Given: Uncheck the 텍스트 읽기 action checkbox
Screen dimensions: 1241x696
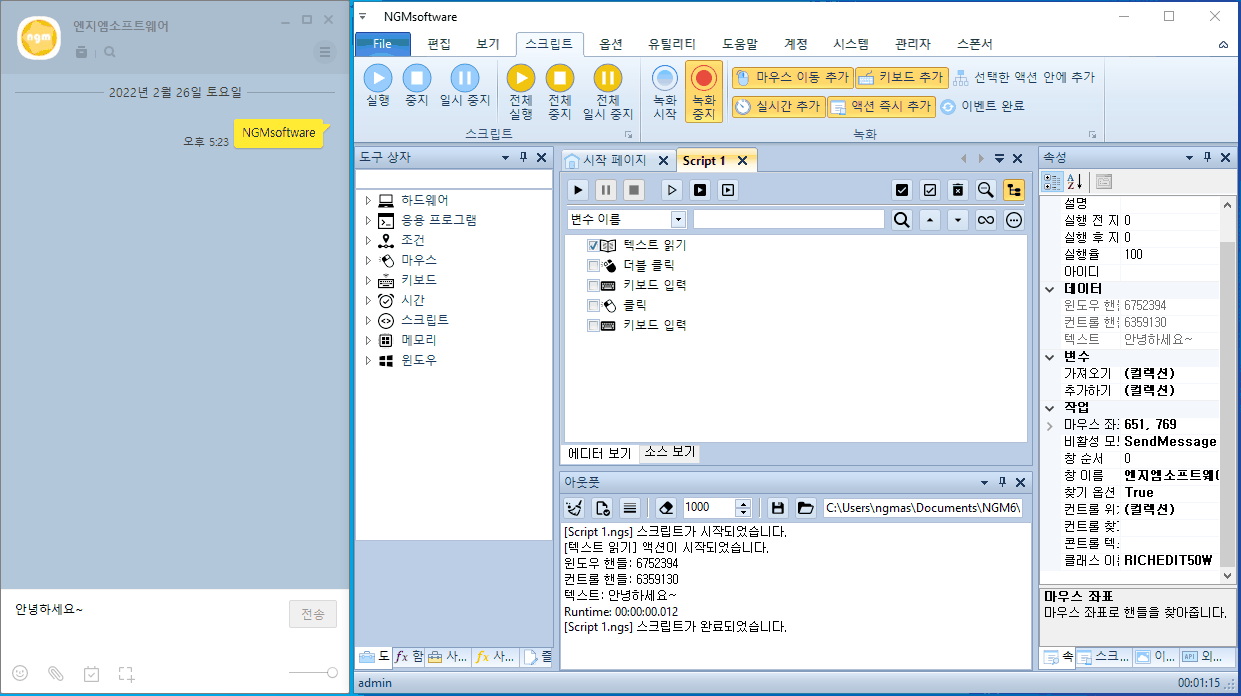Looking at the screenshot, I should click(593, 245).
